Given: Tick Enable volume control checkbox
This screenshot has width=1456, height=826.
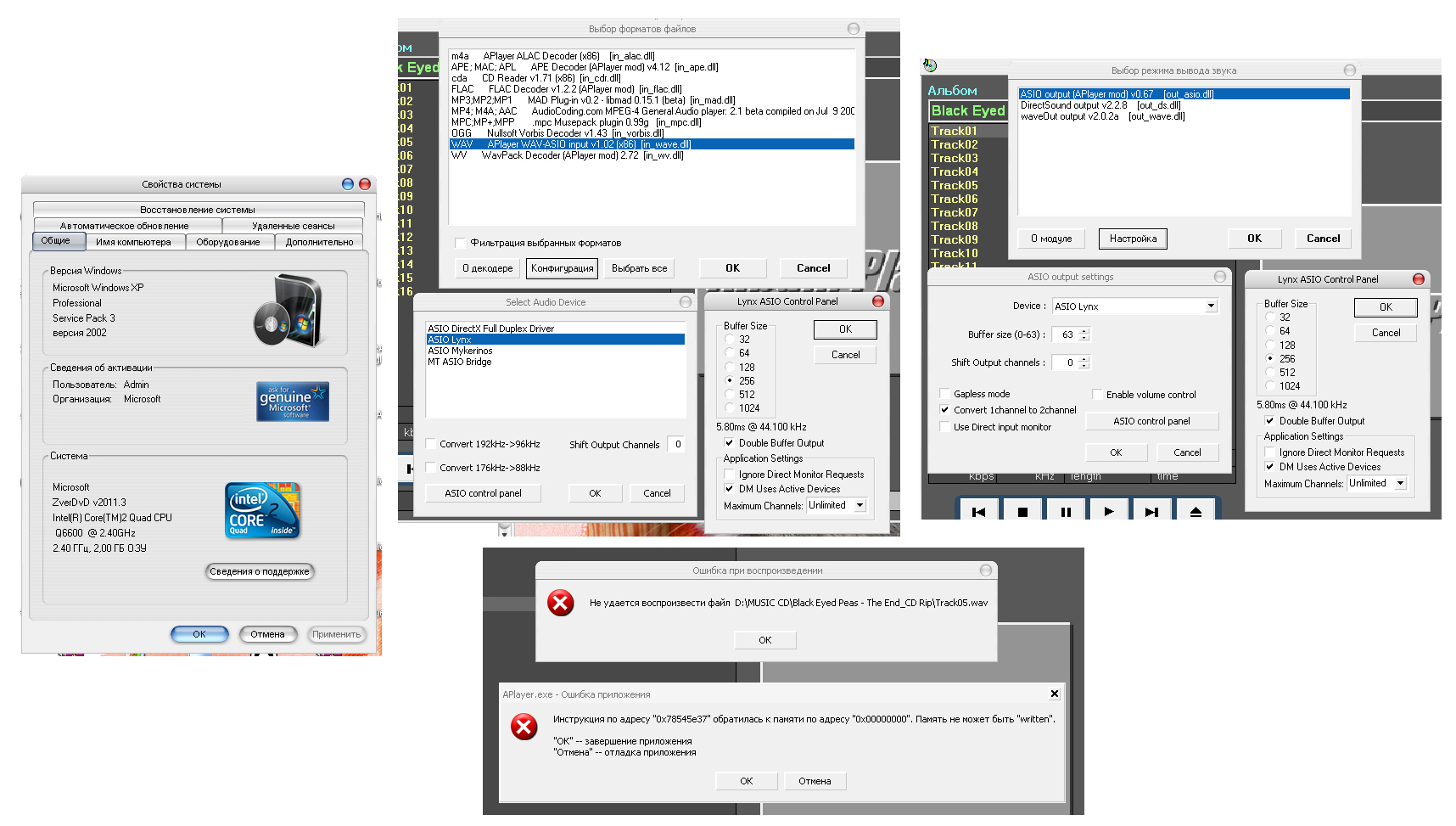Looking at the screenshot, I should pos(1097,395).
